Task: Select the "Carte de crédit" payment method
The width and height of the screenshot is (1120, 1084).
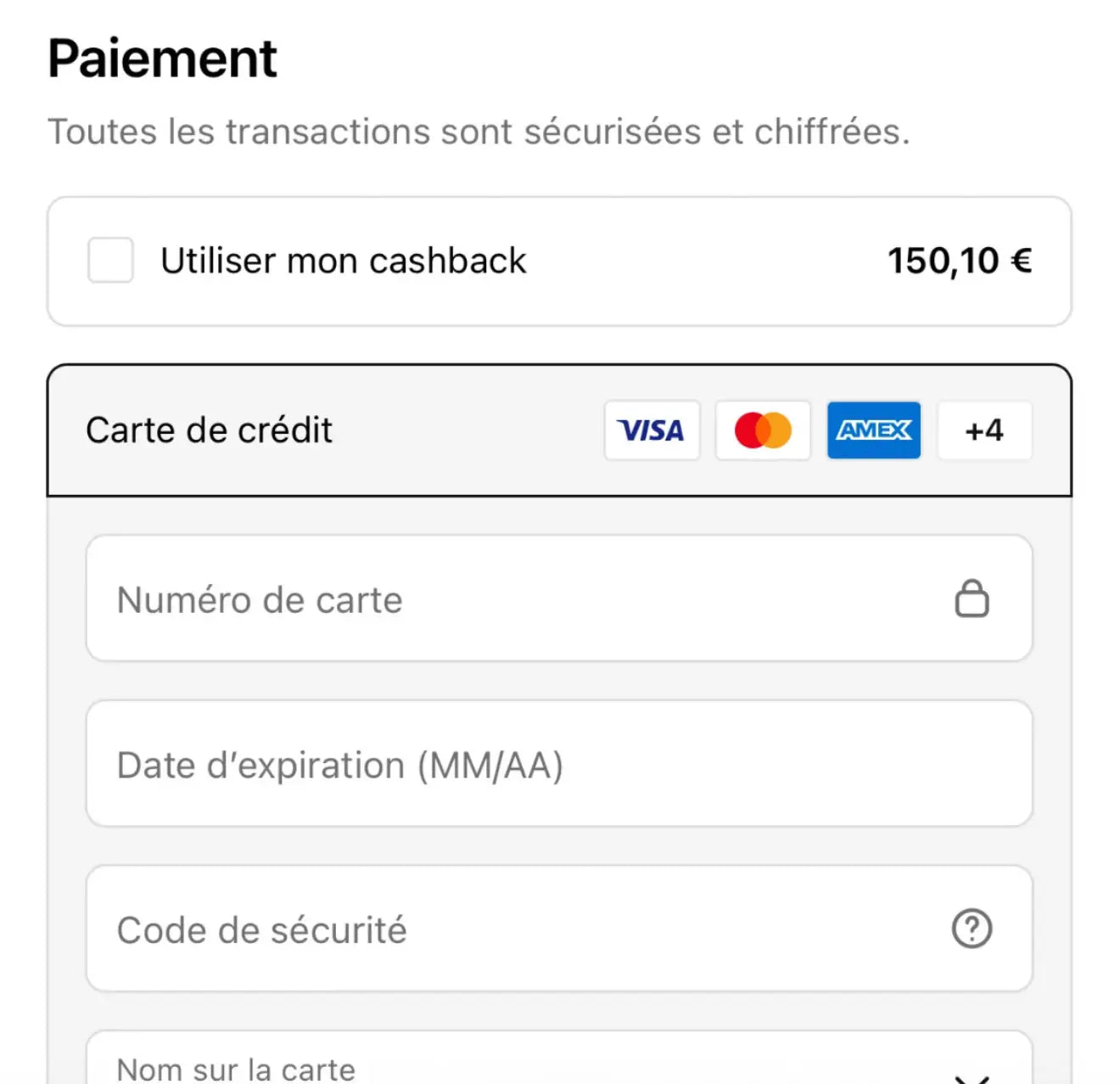Action: (x=208, y=430)
